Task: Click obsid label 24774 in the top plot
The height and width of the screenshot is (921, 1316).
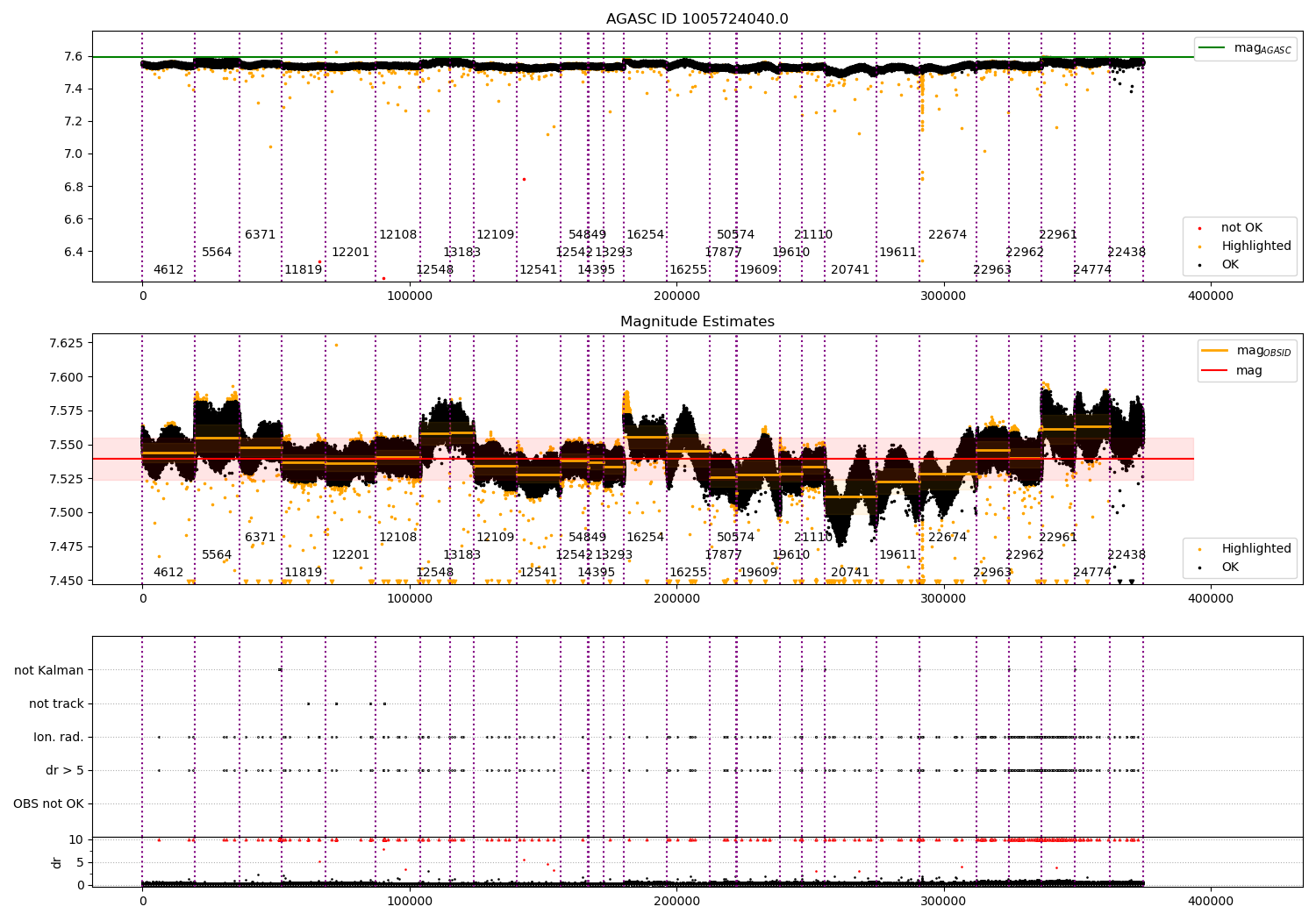Action: coord(1091,269)
